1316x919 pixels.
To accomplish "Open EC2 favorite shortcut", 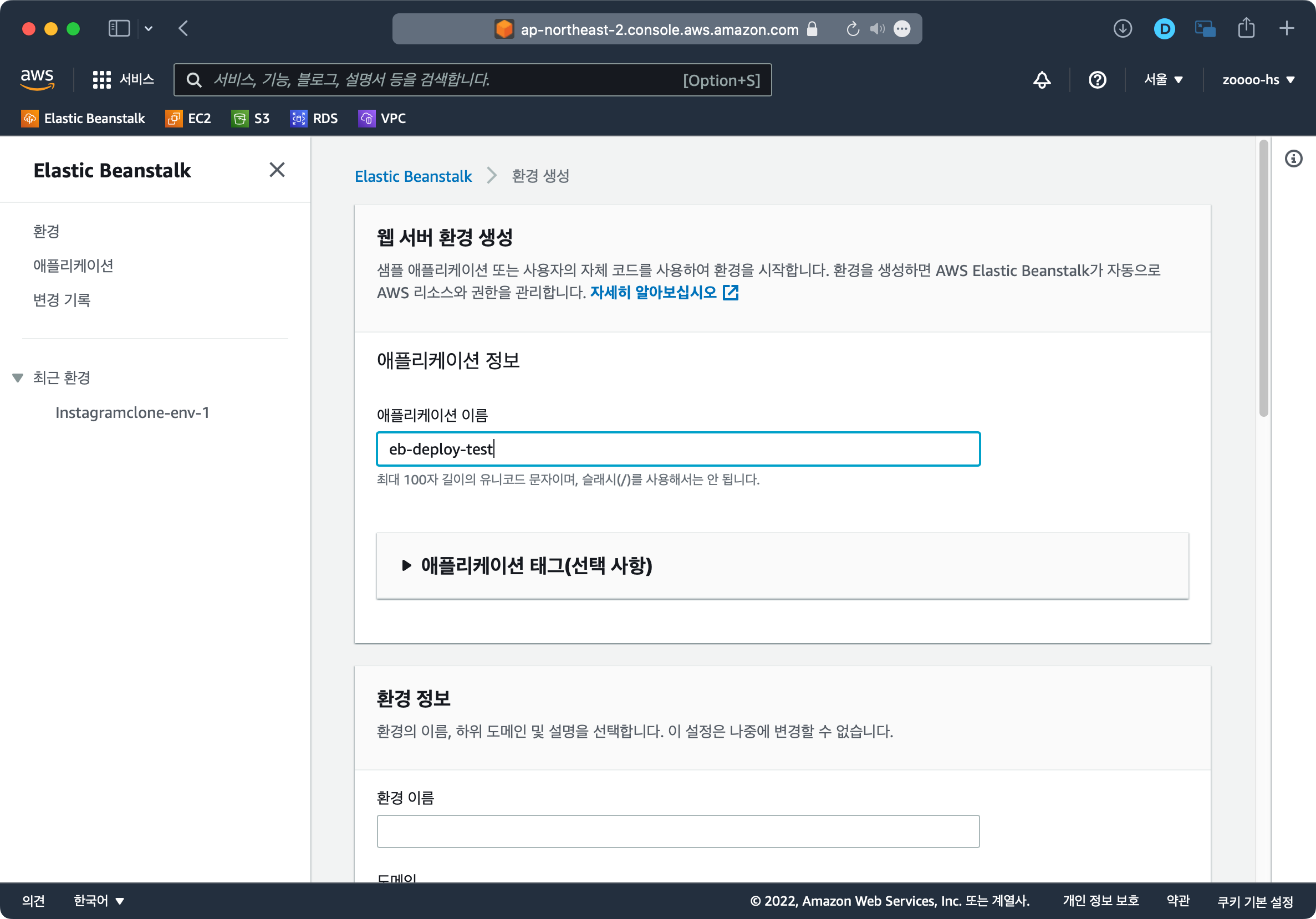I will [x=188, y=118].
